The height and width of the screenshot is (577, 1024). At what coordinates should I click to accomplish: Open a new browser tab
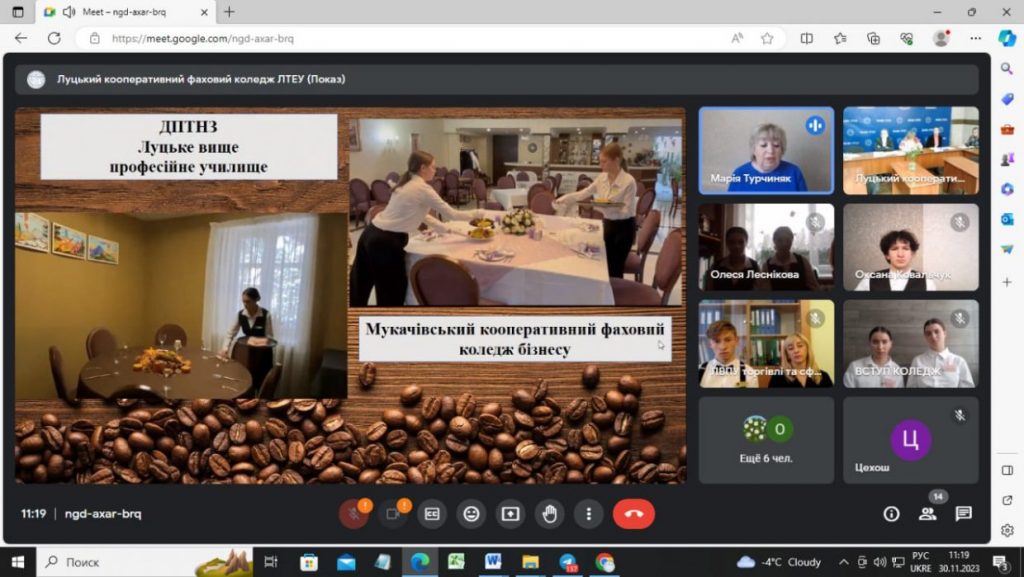point(229,12)
